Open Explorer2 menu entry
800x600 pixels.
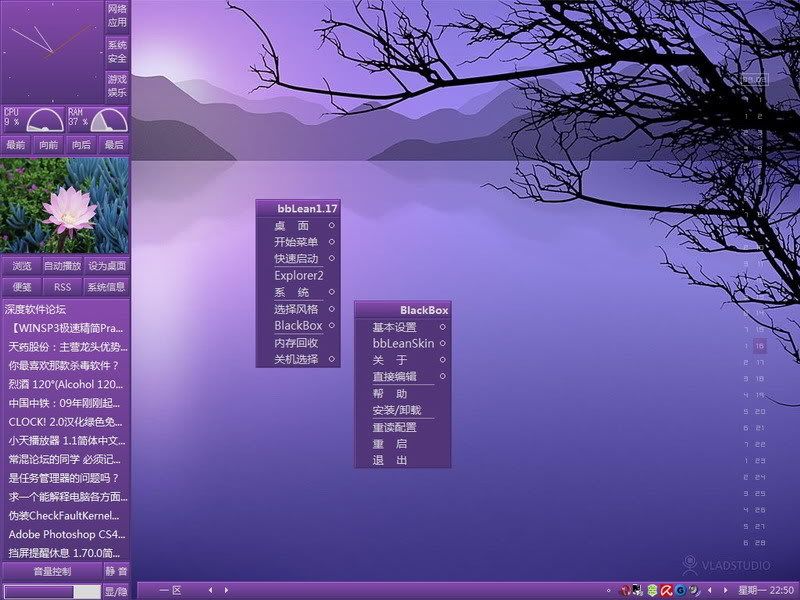[298, 276]
